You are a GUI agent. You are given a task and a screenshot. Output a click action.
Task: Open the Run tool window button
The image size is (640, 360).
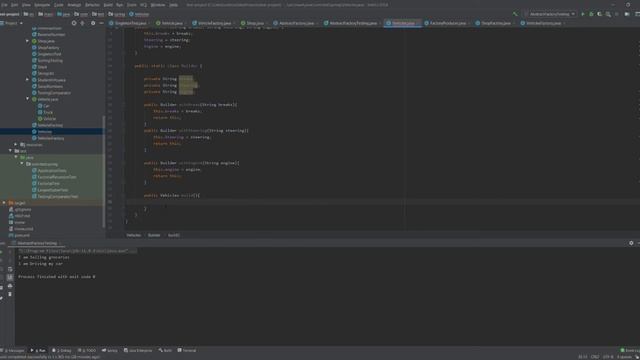(38, 350)
